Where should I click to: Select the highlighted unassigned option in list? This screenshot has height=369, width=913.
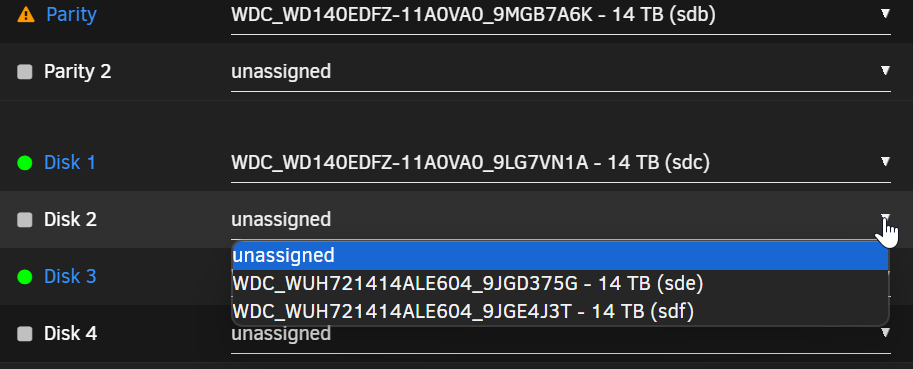(x=560, y=256)
